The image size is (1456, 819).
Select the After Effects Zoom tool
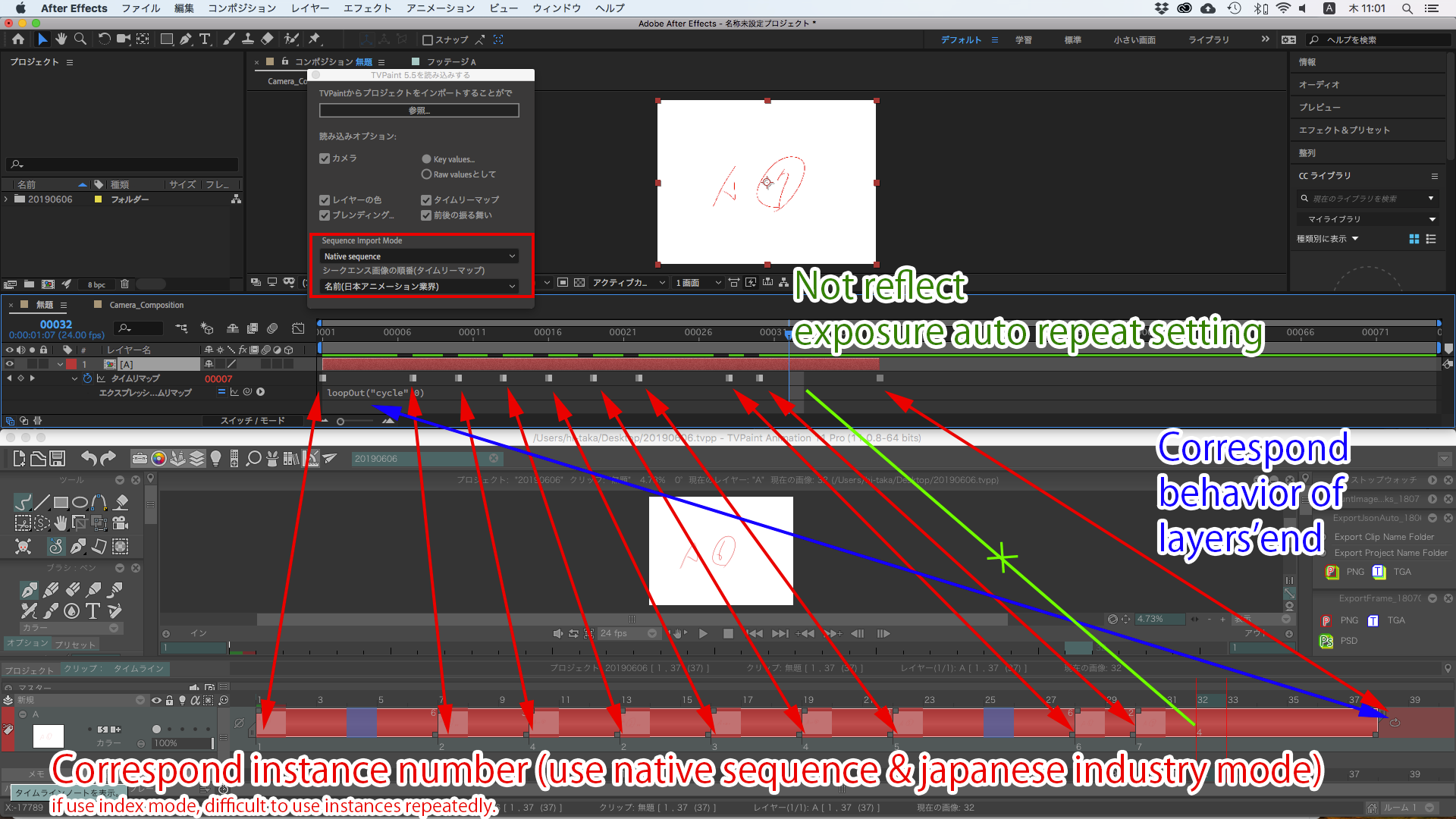[80, 39]
